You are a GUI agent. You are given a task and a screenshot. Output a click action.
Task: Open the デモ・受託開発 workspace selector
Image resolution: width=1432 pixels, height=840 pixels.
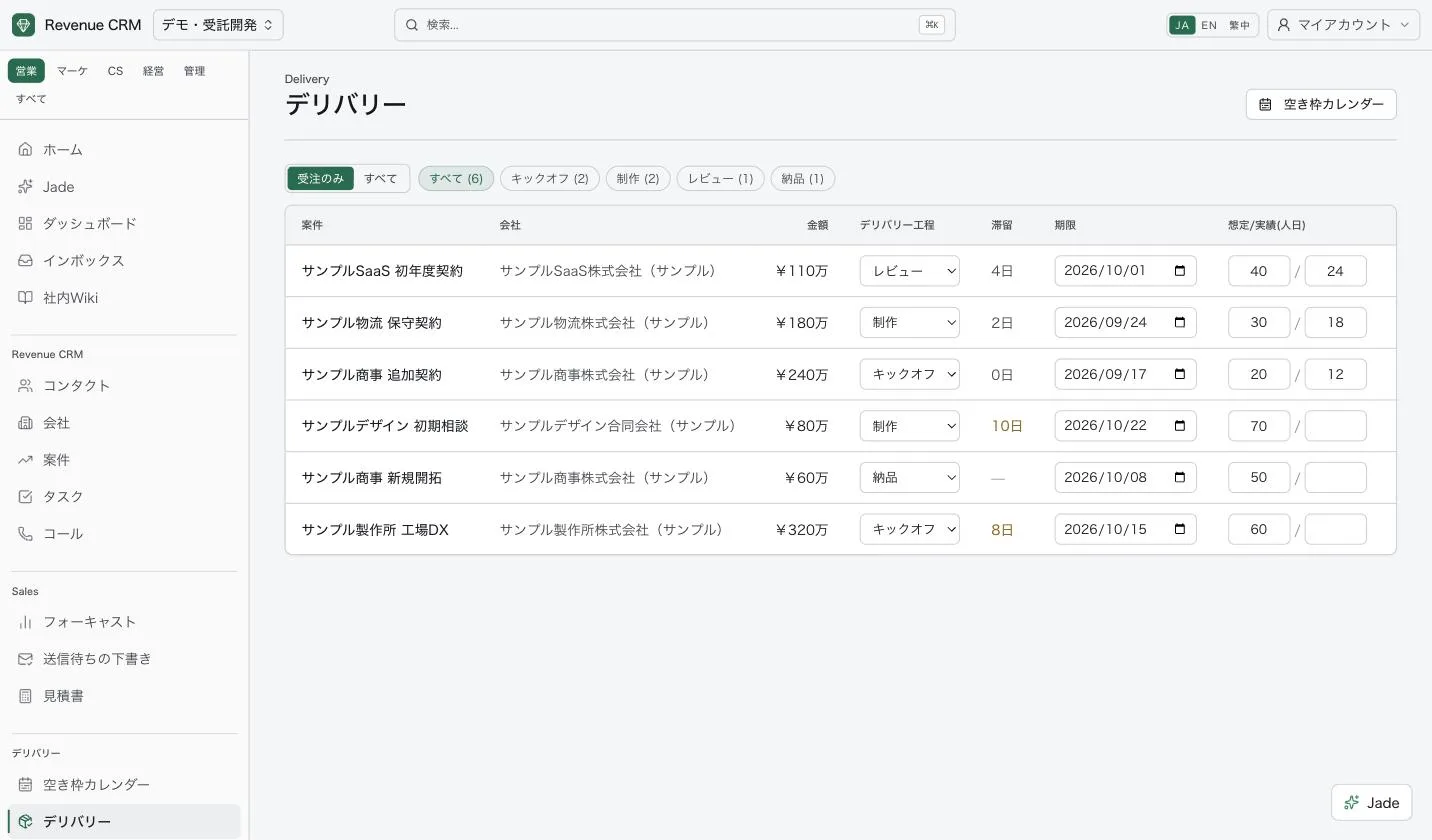(x=218, y=25)
